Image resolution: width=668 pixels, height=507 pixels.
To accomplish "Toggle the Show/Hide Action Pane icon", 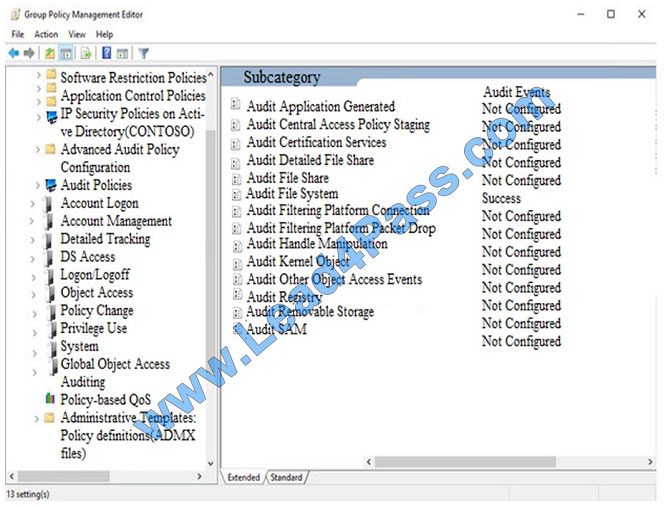I will [122, 53].
